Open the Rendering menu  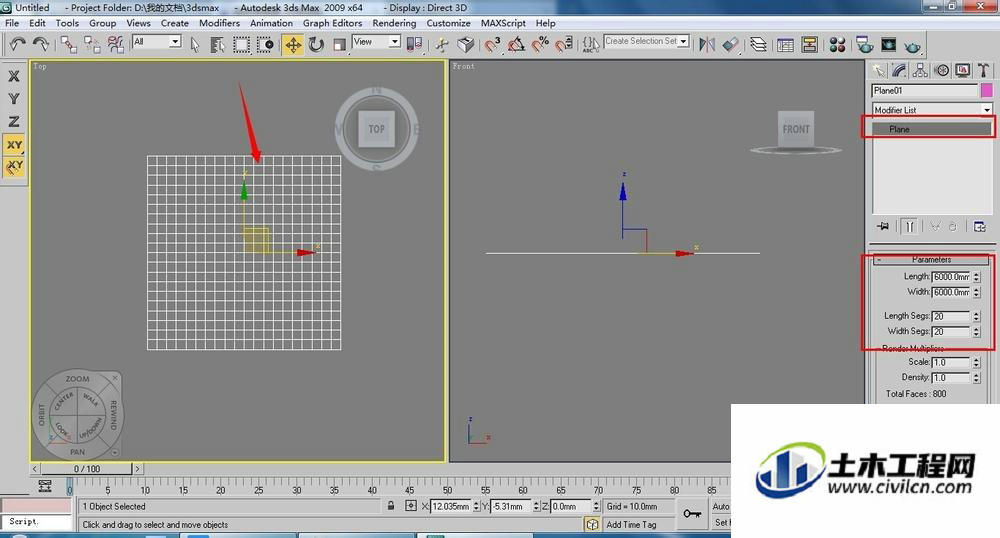click(394, 23)
